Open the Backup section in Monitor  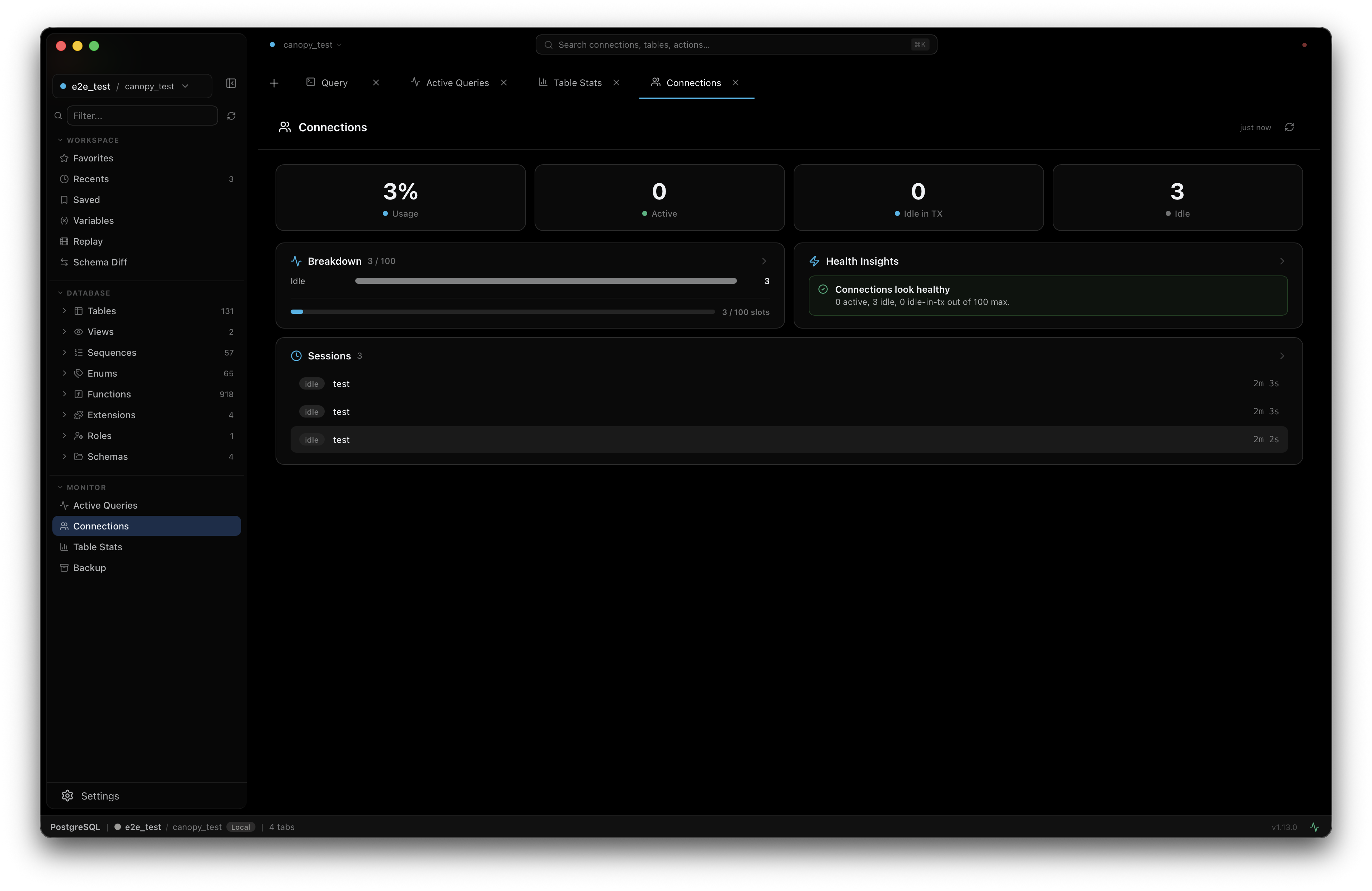click(90, 568)
